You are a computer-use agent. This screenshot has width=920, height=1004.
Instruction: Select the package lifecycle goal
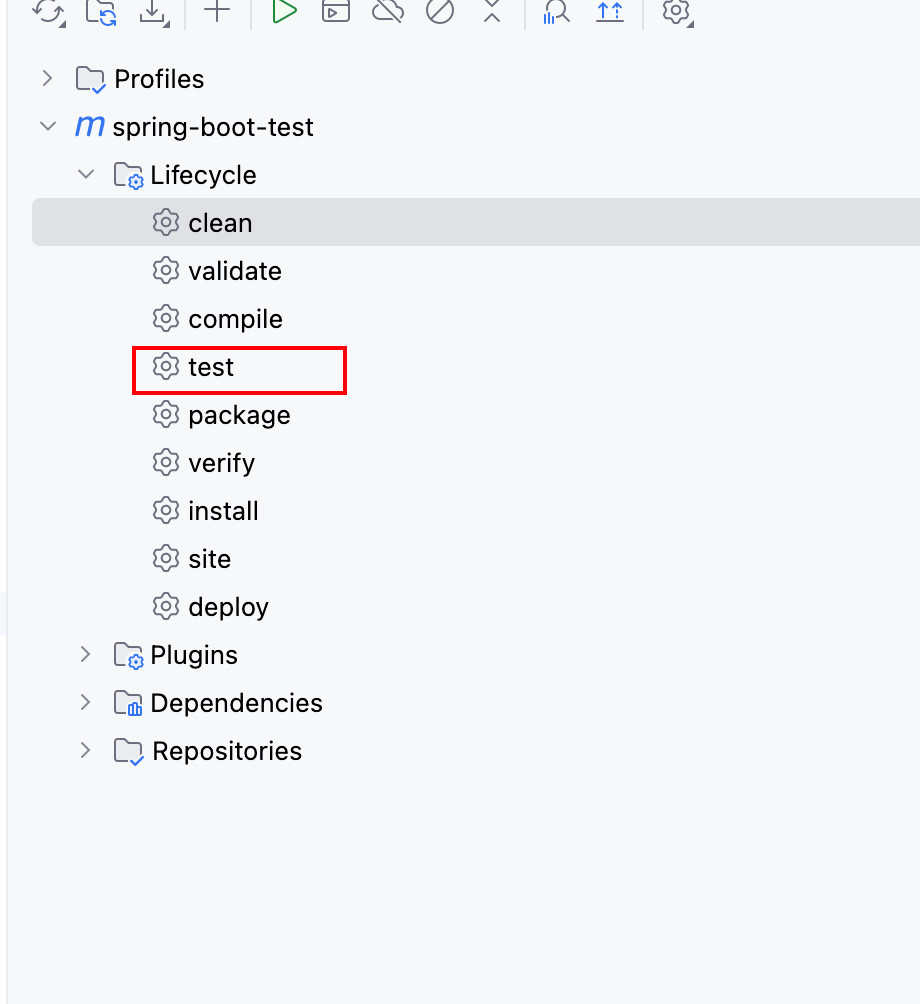pyautogui.click(x=239, y=415)
